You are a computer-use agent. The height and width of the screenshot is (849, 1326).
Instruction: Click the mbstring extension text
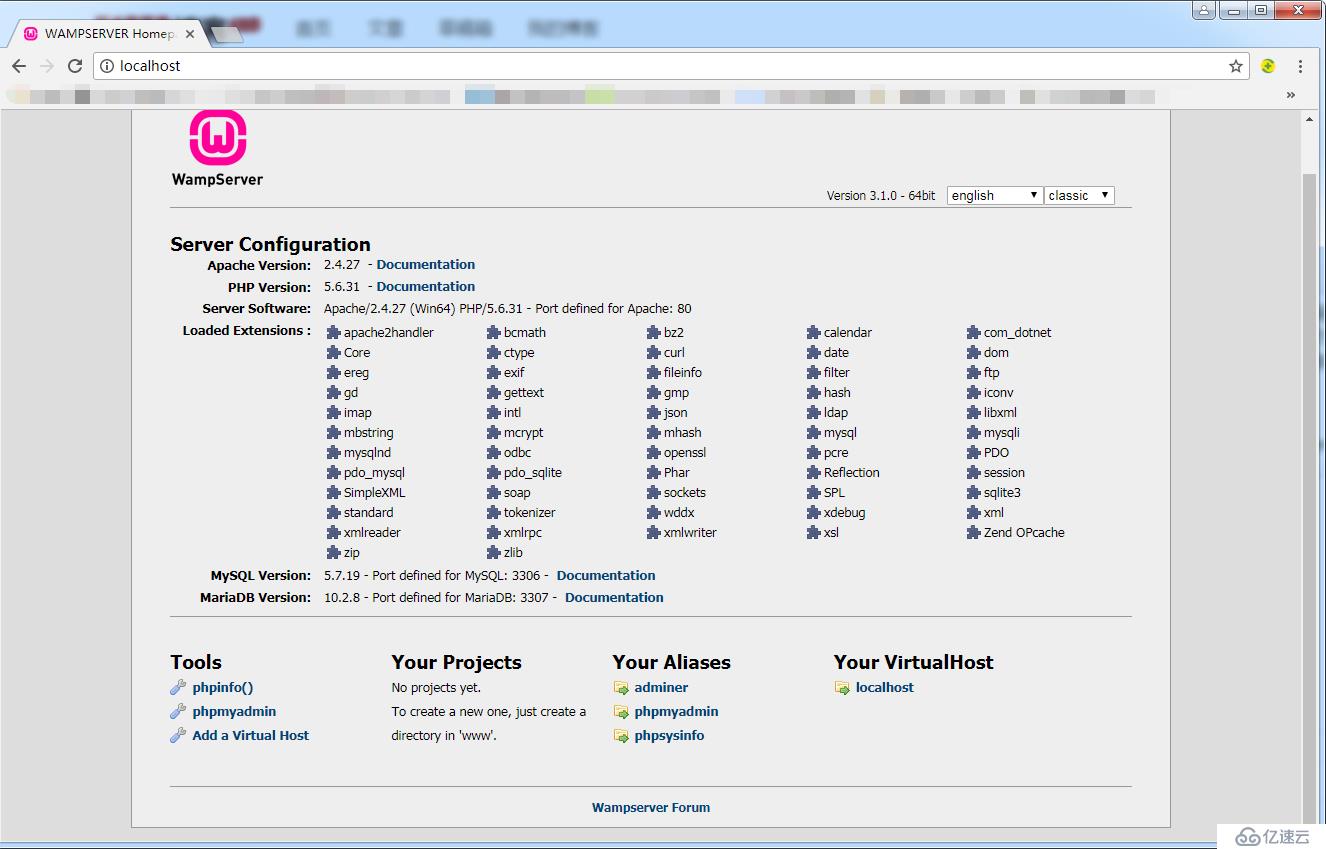coord(369,433)
